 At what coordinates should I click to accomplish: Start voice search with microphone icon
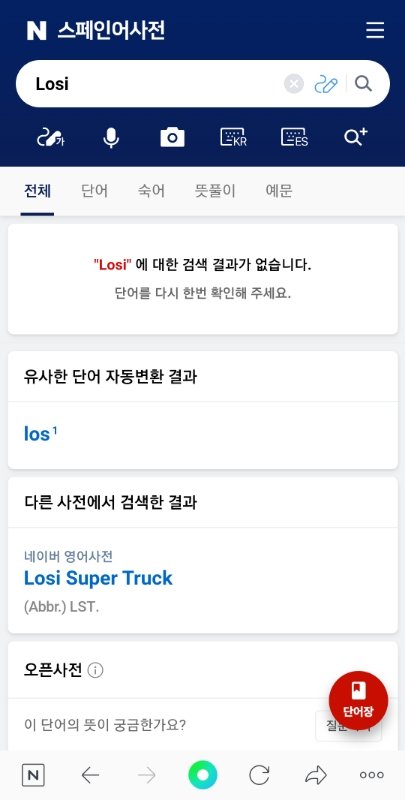(111, 137)
